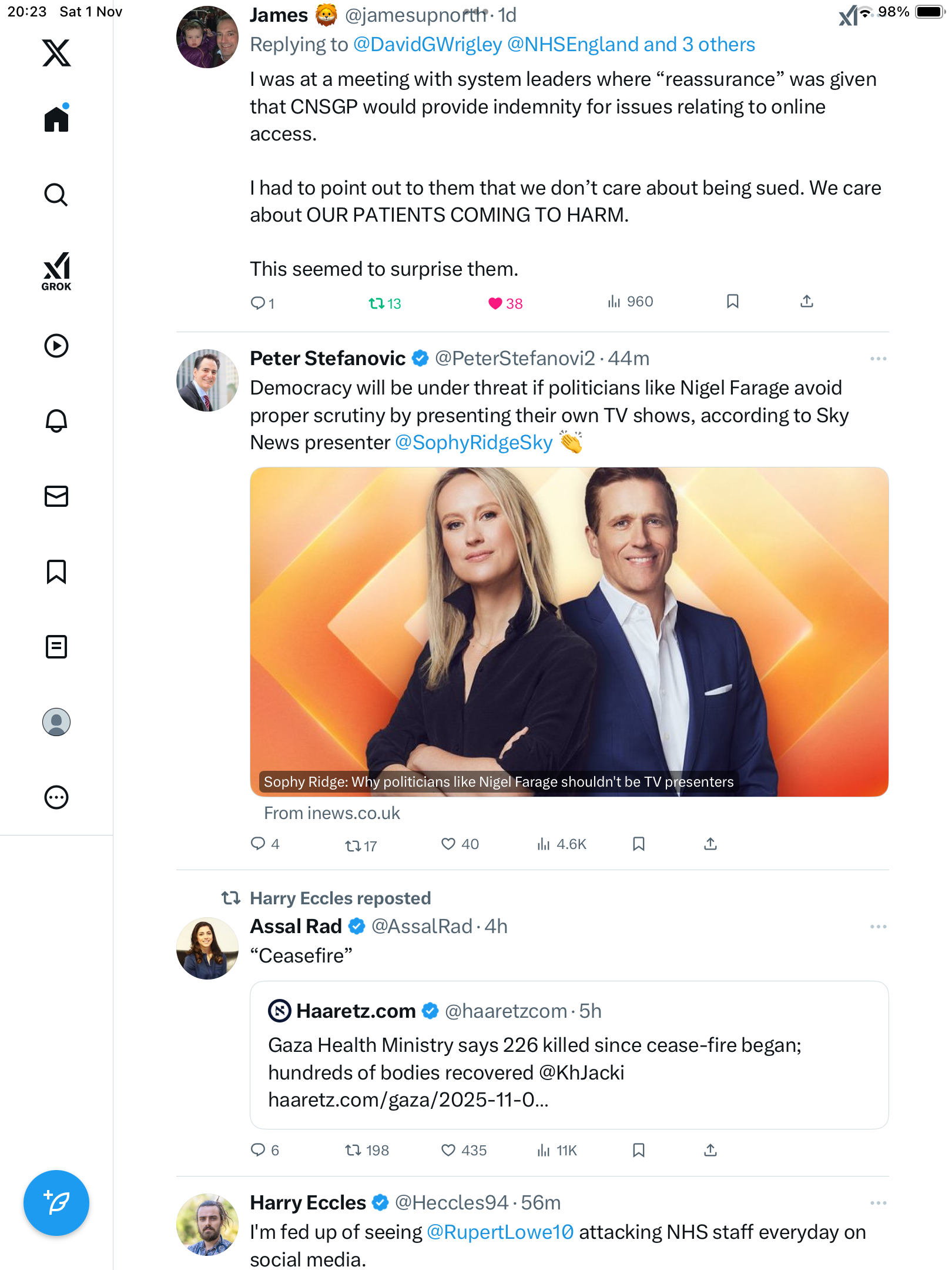Open the profile avatar in the sidebar
952x1270 pixels.
tap(56, 722)
